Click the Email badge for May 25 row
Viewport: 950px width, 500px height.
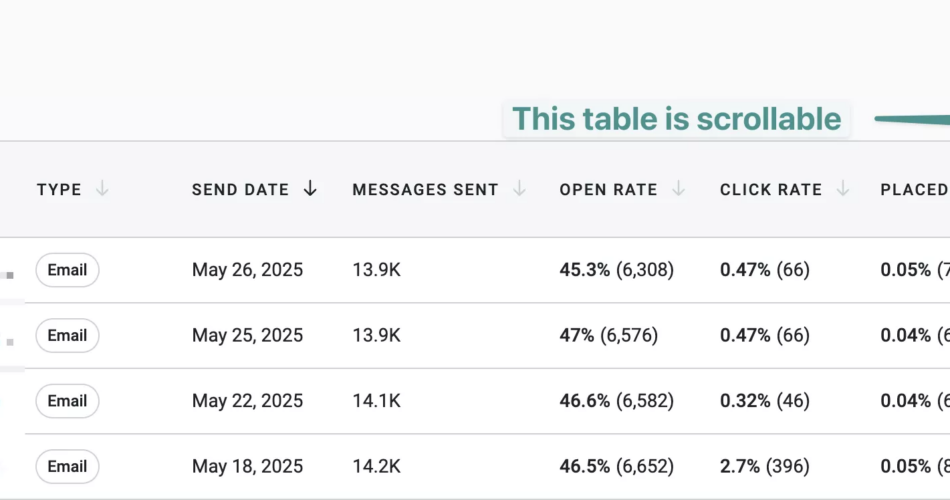(x=67, y=335)
